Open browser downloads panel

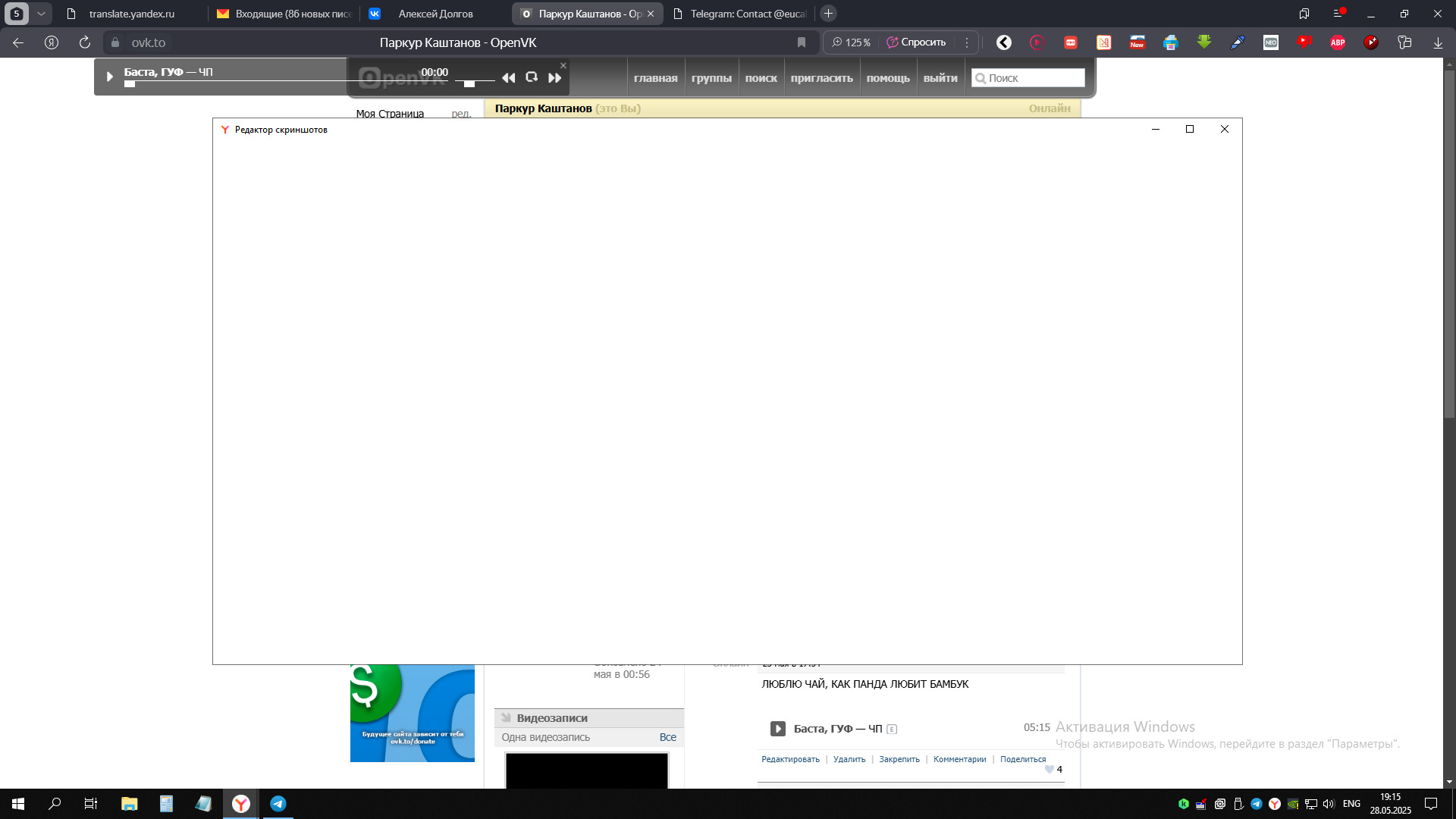1438,42
